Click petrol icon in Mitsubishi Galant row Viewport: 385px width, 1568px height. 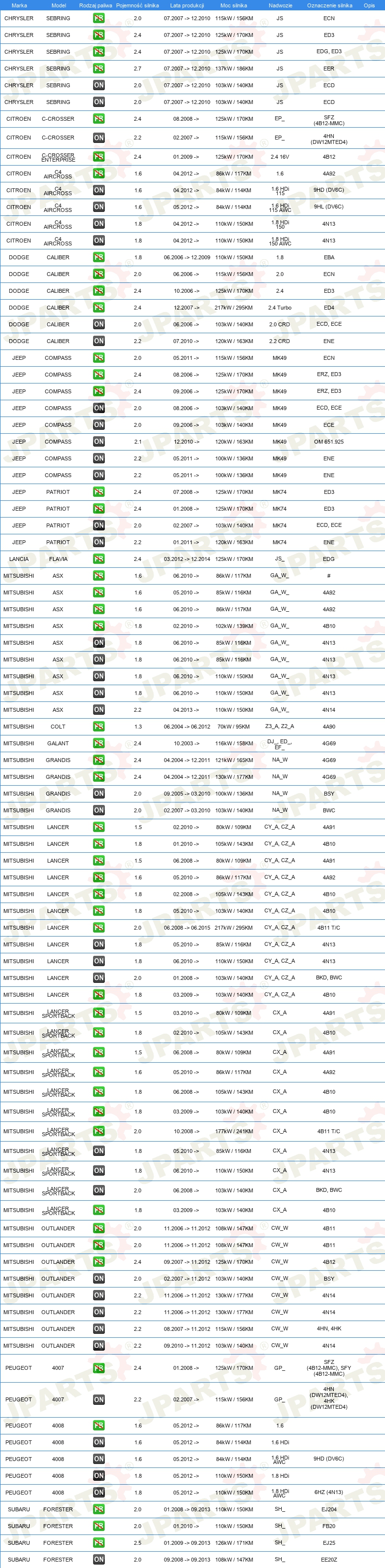[x=98, y=743]
